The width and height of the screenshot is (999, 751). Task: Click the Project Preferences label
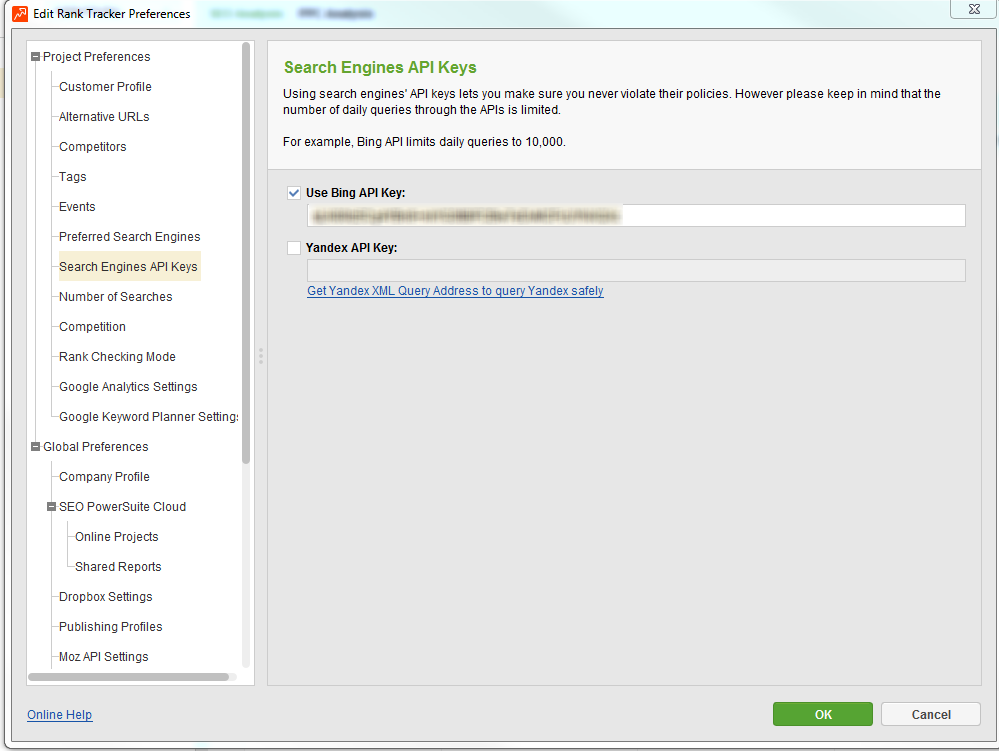(x=96, y=57)
